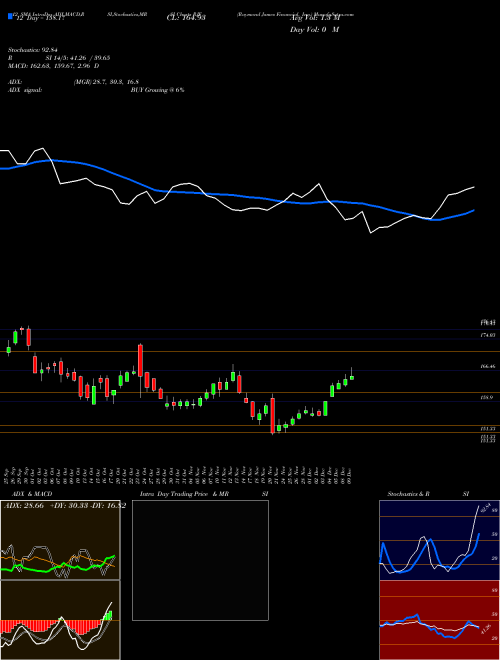Click the empty Intra Day Trading chart box
Viewport: 500px width, 660px height.
(200, 560)
